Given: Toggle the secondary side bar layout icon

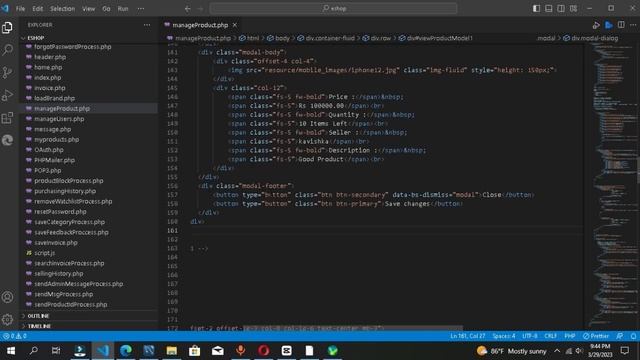Looking at the screenshot, I should pos(561,9).
